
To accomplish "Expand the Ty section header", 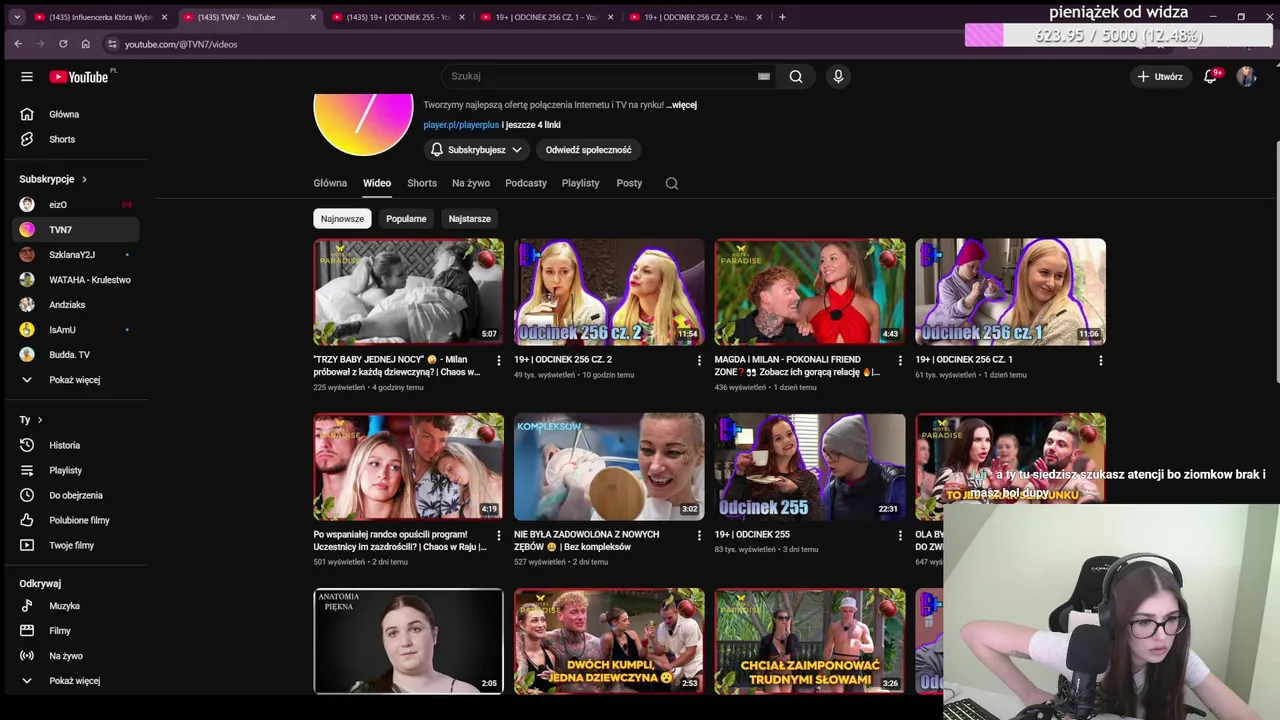I will point(31,420).
